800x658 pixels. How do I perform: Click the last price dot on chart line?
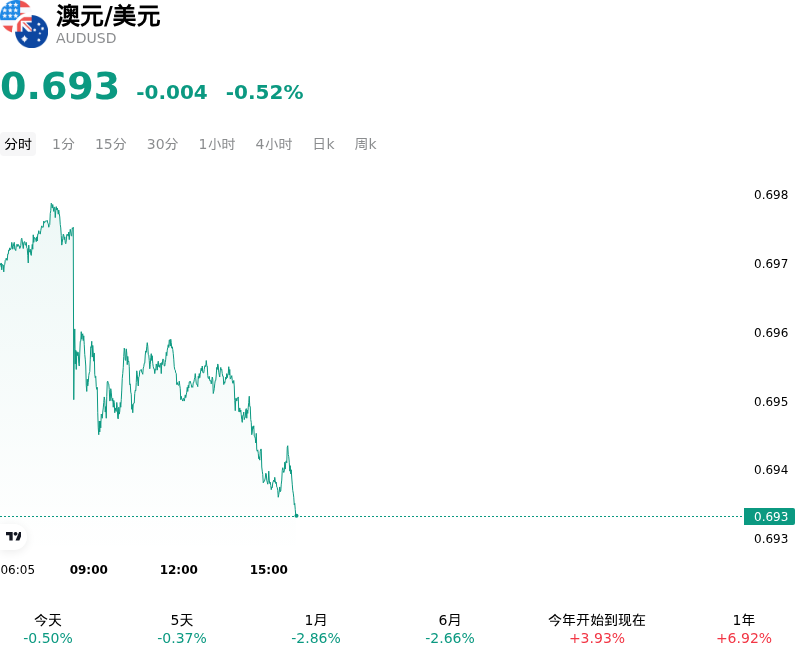296,516
